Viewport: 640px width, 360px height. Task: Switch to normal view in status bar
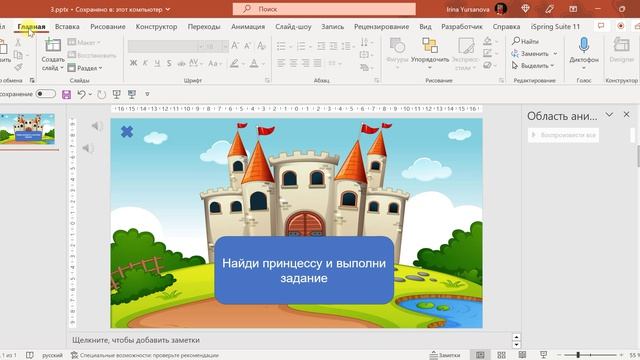pos(480,355)
